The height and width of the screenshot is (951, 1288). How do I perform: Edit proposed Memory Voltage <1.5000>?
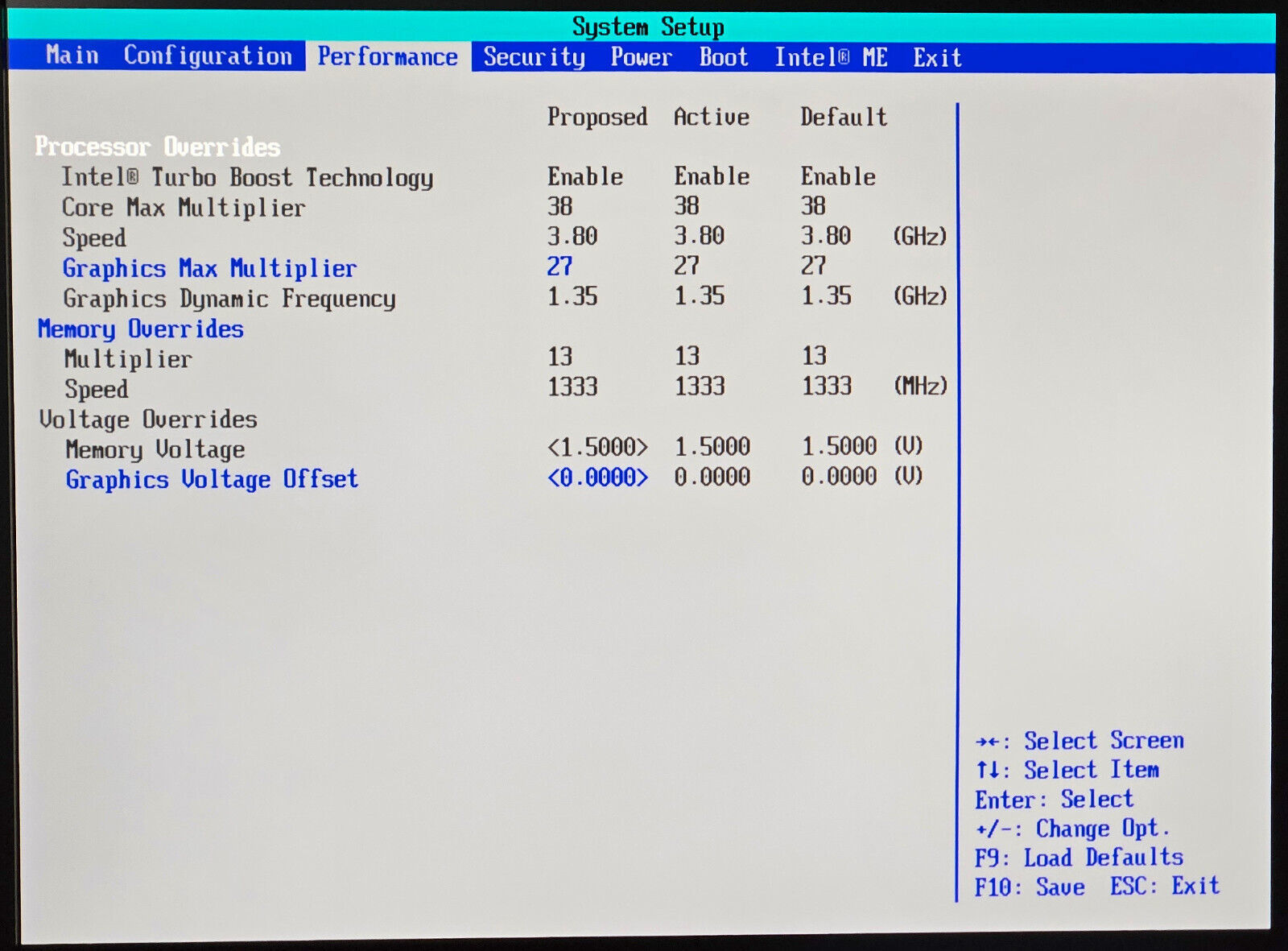pos(597,447)
